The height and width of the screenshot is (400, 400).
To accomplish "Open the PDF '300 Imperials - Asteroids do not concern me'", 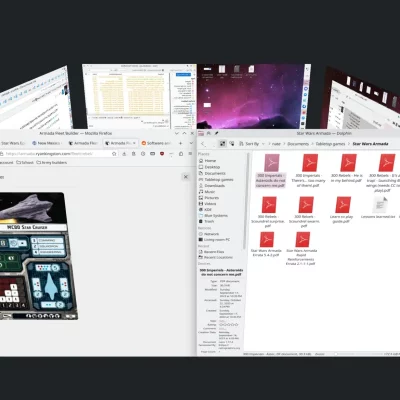I will click(271, 171).
